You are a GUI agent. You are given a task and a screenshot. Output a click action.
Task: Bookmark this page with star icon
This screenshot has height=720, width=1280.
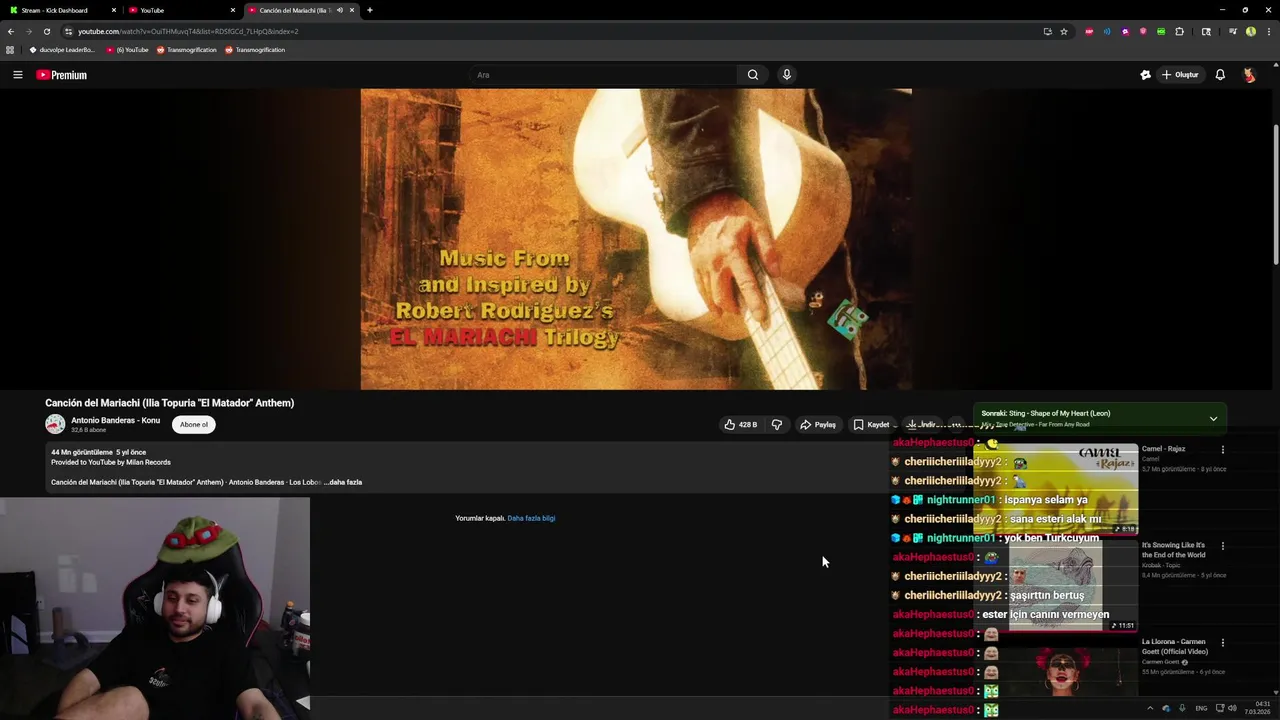click(x=1064, y=31)
